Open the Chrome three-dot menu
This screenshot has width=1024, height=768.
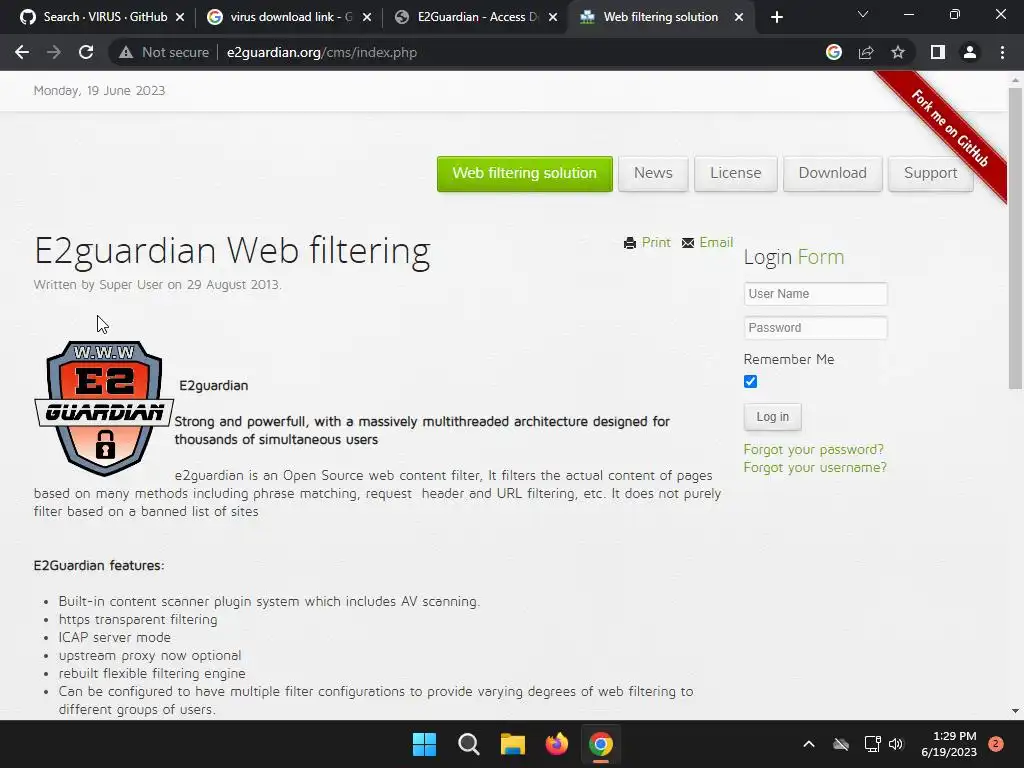[x=1002, y=52]
